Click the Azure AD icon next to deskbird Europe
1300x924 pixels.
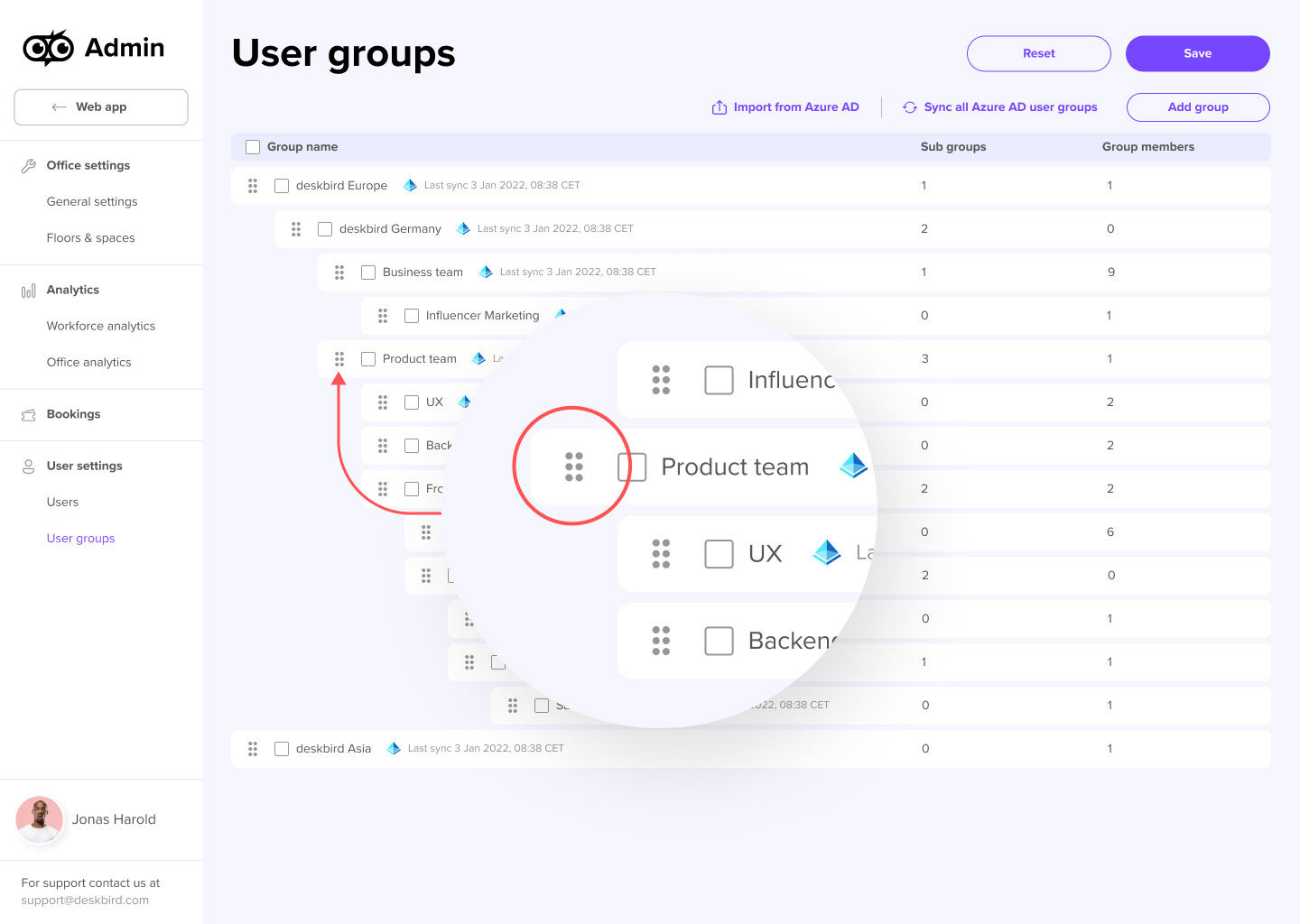tap(409, 185)
